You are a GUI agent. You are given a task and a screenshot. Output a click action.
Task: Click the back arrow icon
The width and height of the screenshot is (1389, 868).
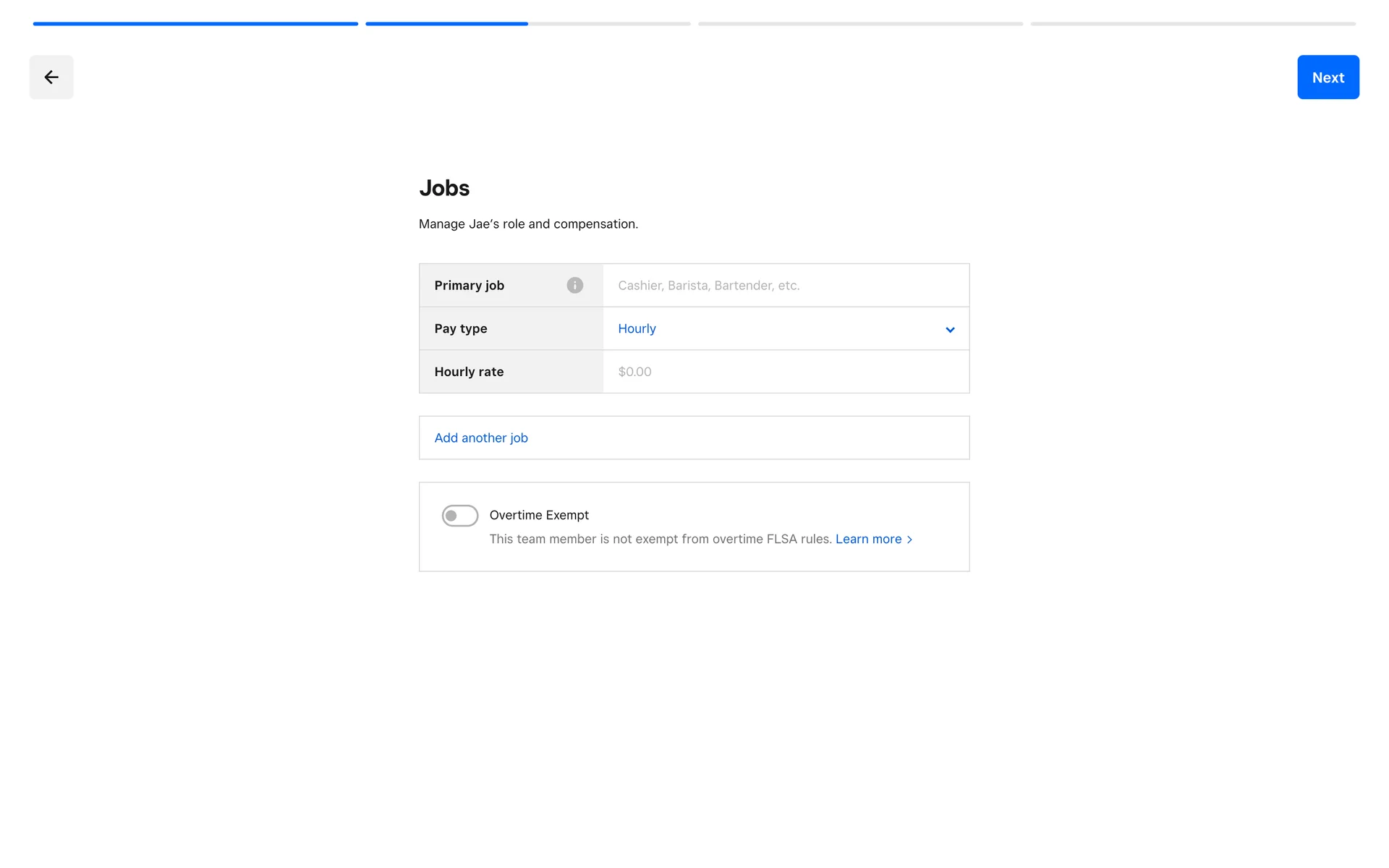pyautogui.click(x=51, y=77)
